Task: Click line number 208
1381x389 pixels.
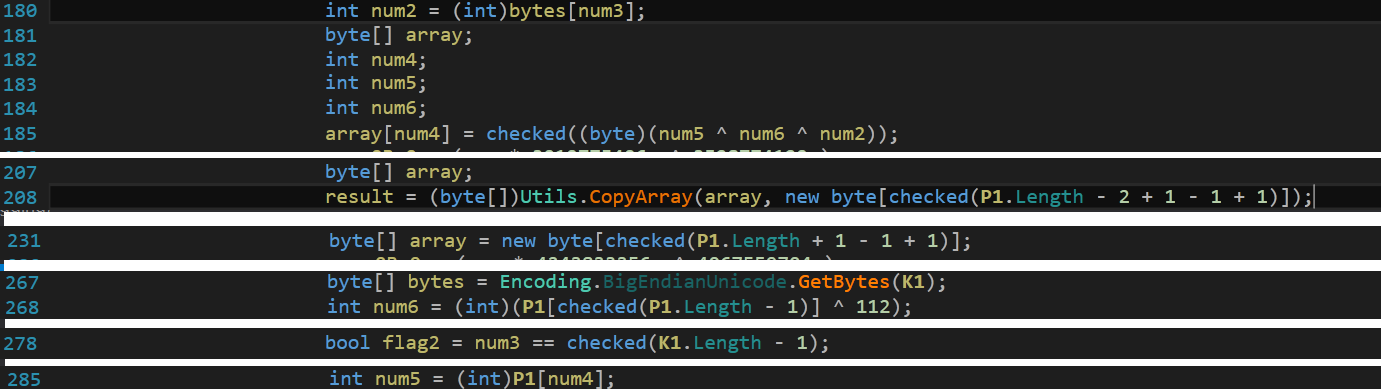Action: pos(21,197)
